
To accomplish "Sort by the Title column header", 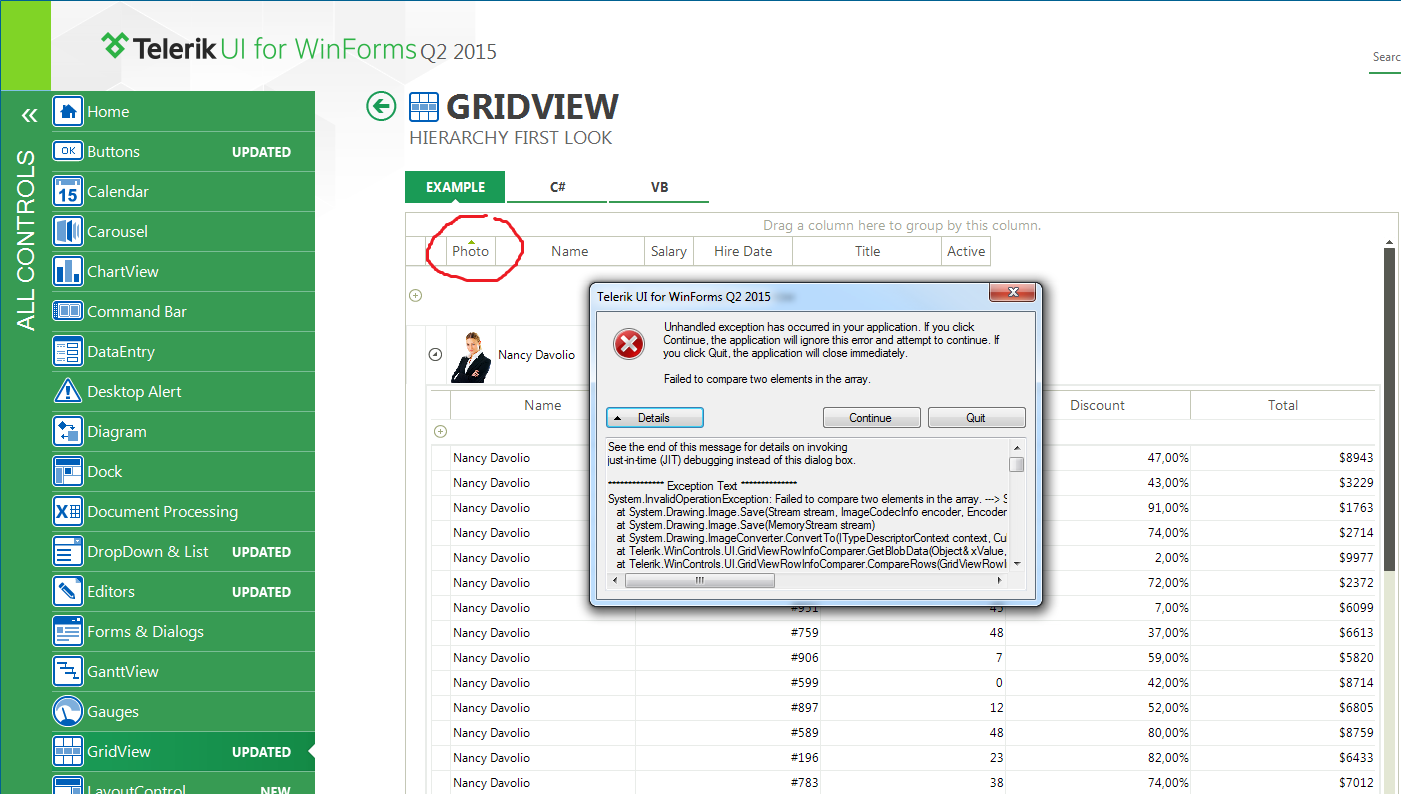I will click(x=868, y=251).
